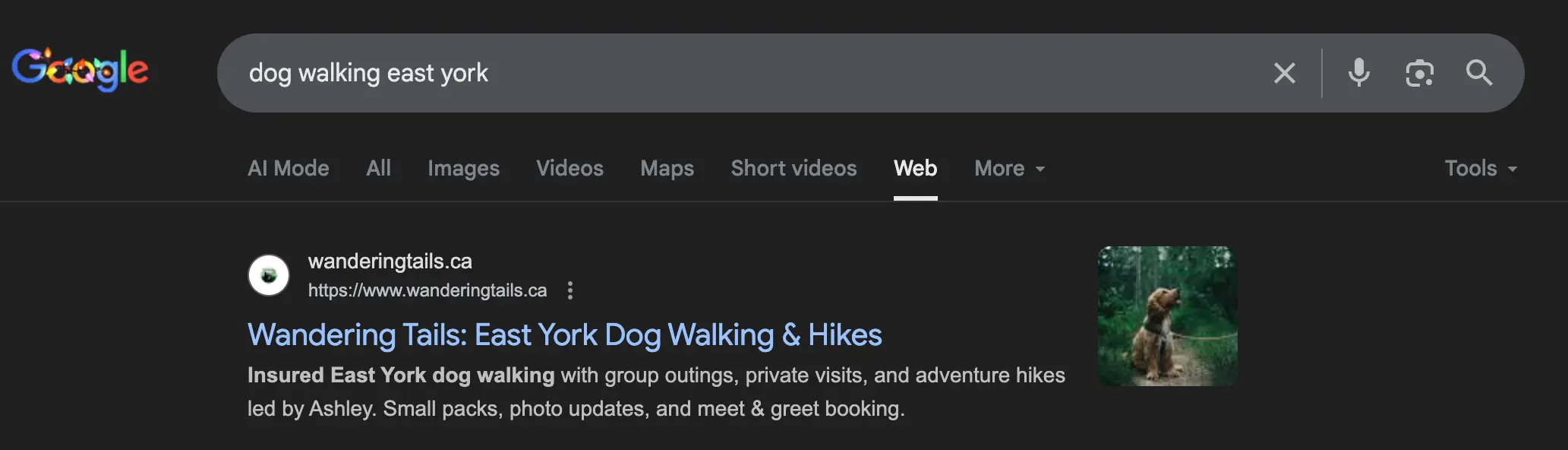Open the Short videos tab

click(793, 168)
